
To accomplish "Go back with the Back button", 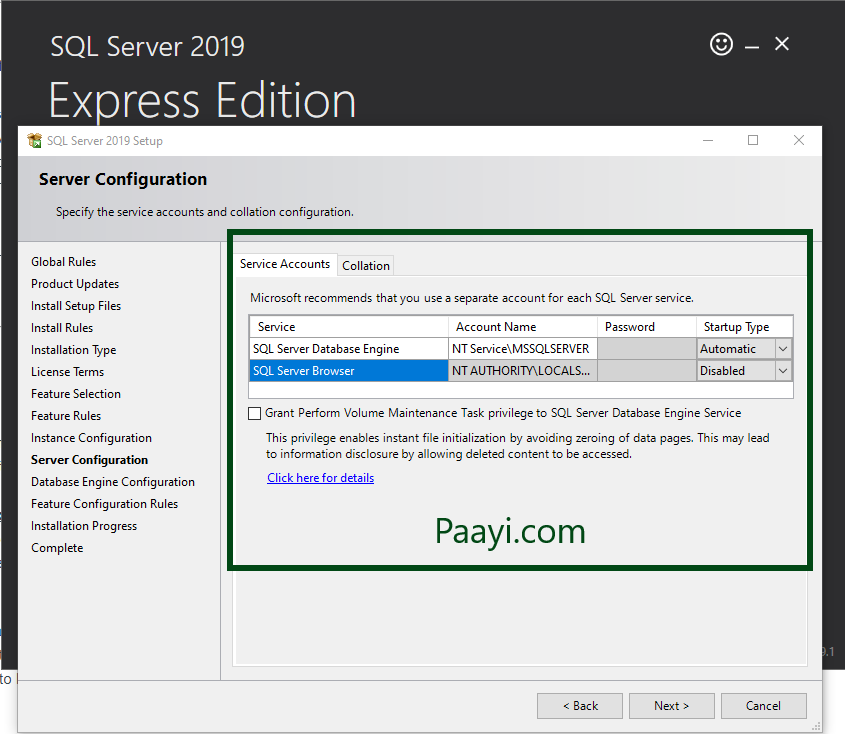I will (579, 706).
